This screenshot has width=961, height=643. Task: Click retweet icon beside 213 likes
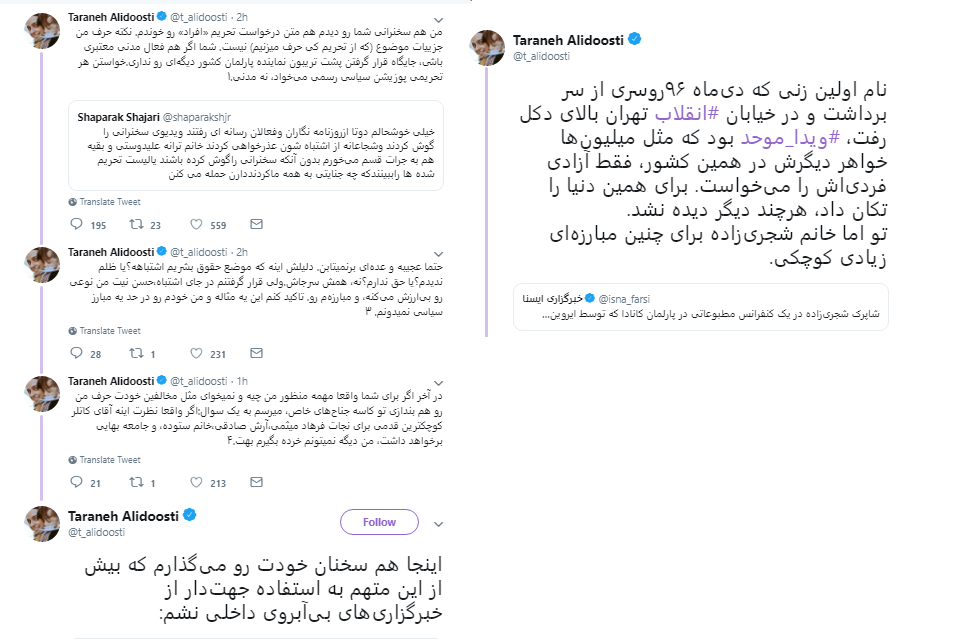pos(136,483)
